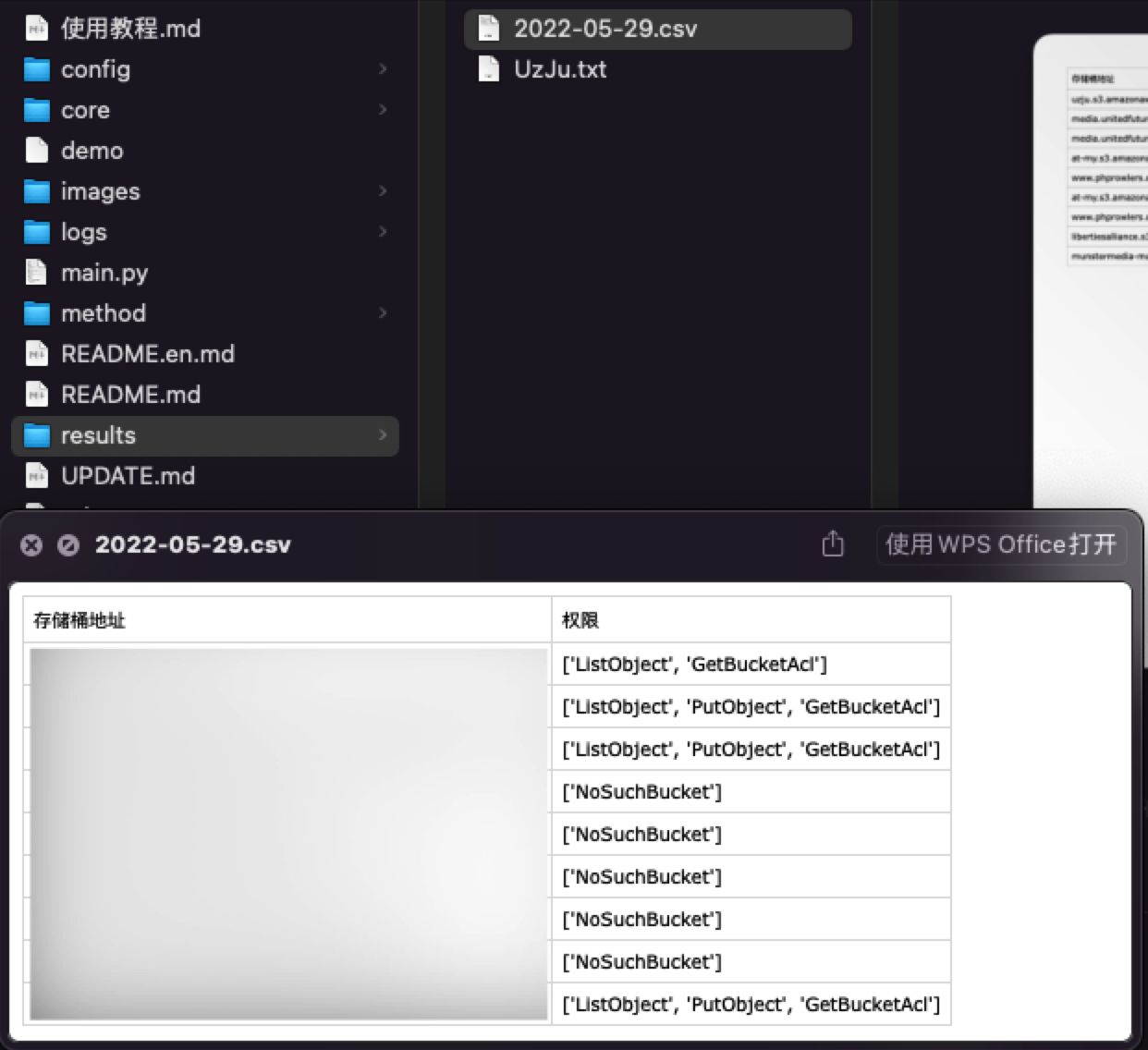
Task: Click the last ListObject PutObject GetBucketAcl cell
Action: pyautogui.click(x=751, y=1005)
